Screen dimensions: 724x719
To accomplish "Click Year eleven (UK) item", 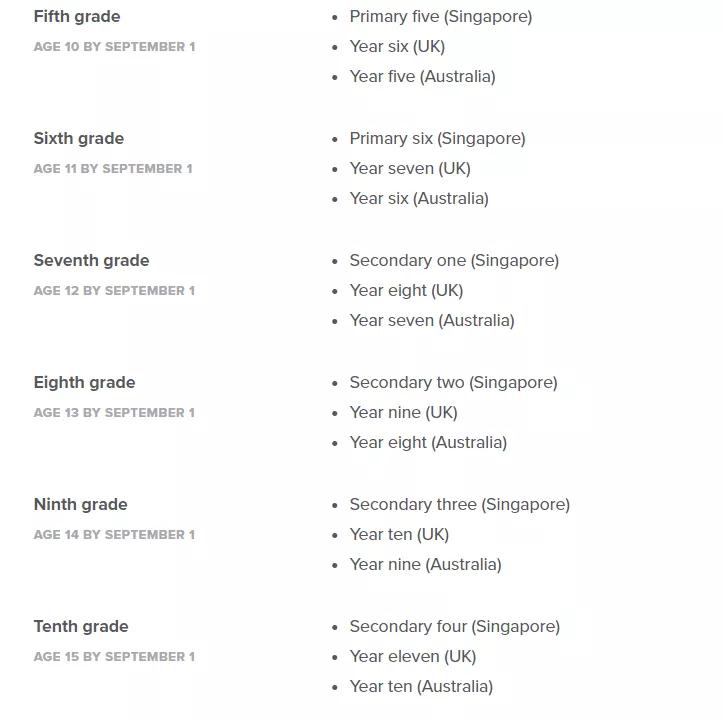I will [412, 657].
